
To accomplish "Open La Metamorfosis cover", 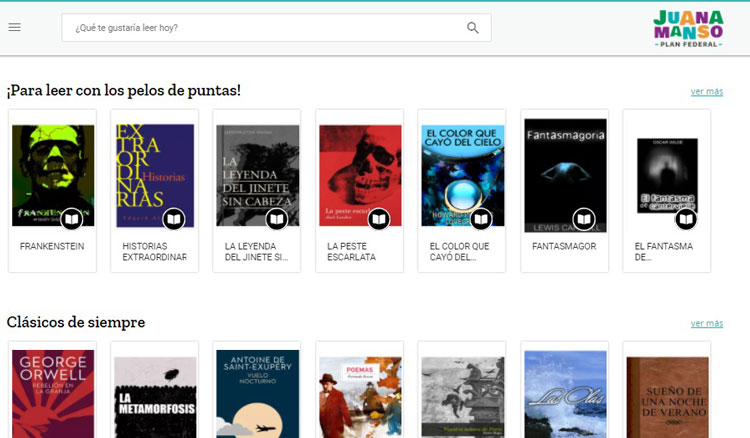I will tap(155, 397).
